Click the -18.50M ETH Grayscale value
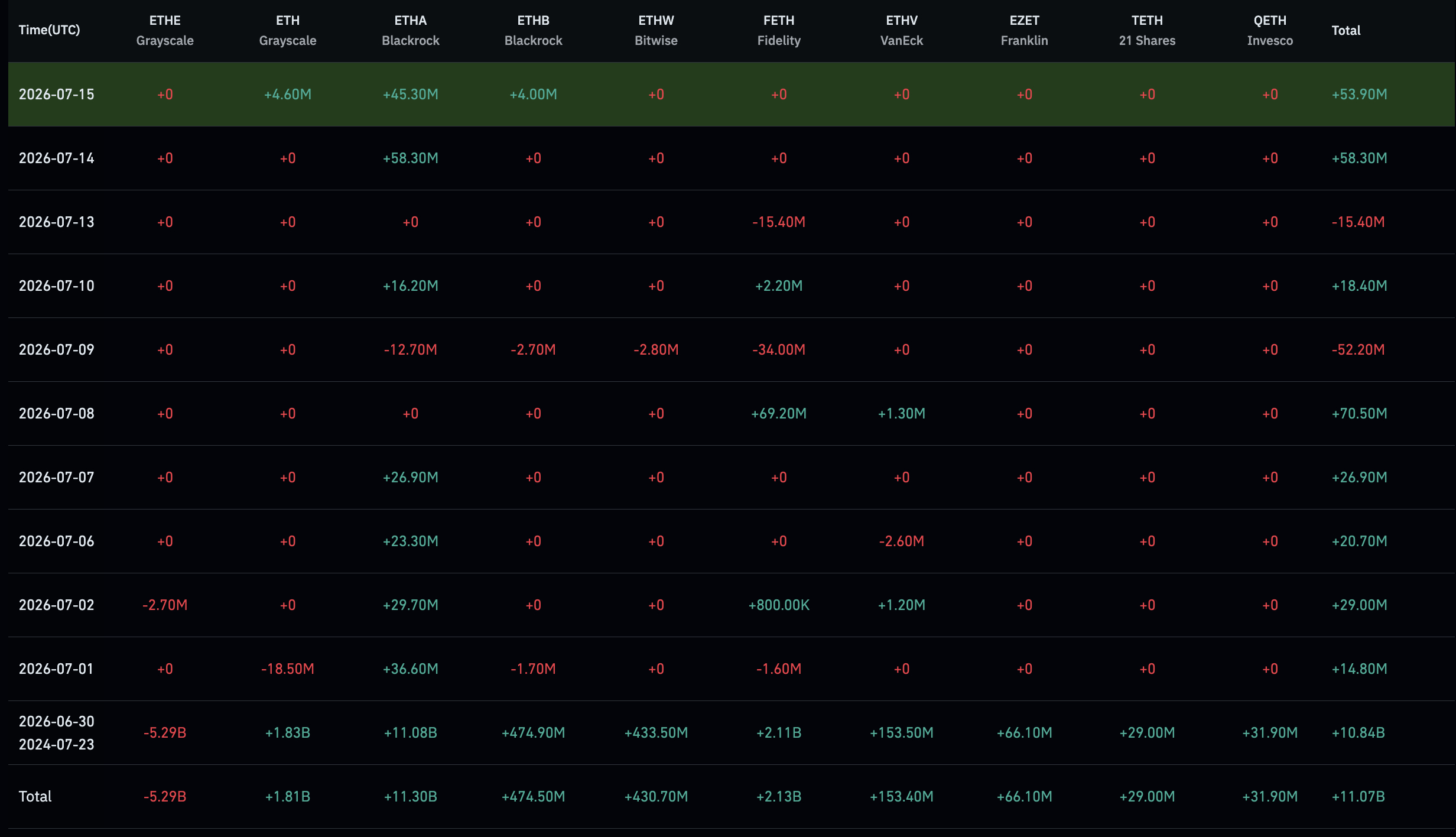Screen dimensions: 1456x837 [x=288, y=669]
